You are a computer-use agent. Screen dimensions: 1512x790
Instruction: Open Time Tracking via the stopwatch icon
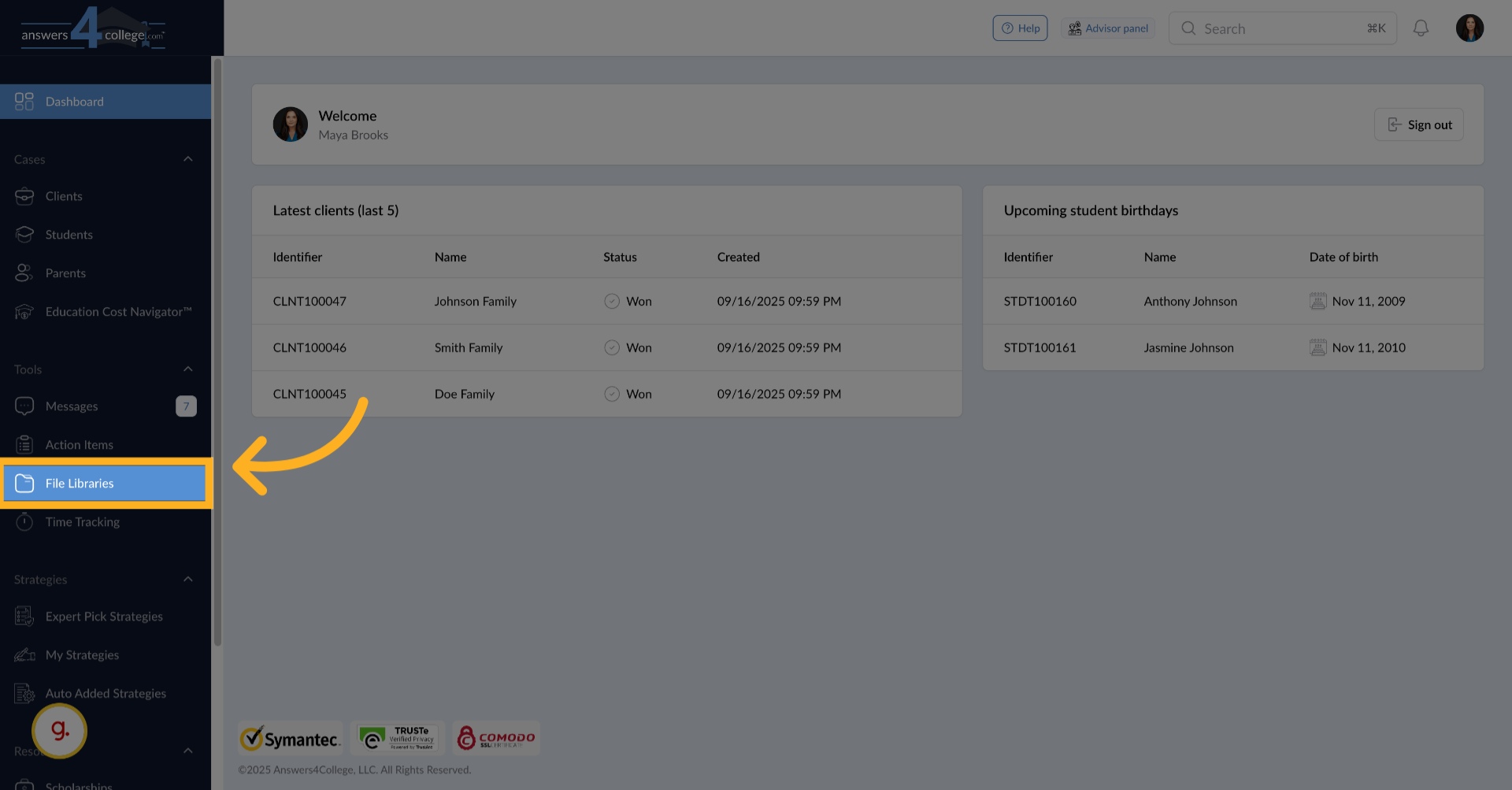24,521
